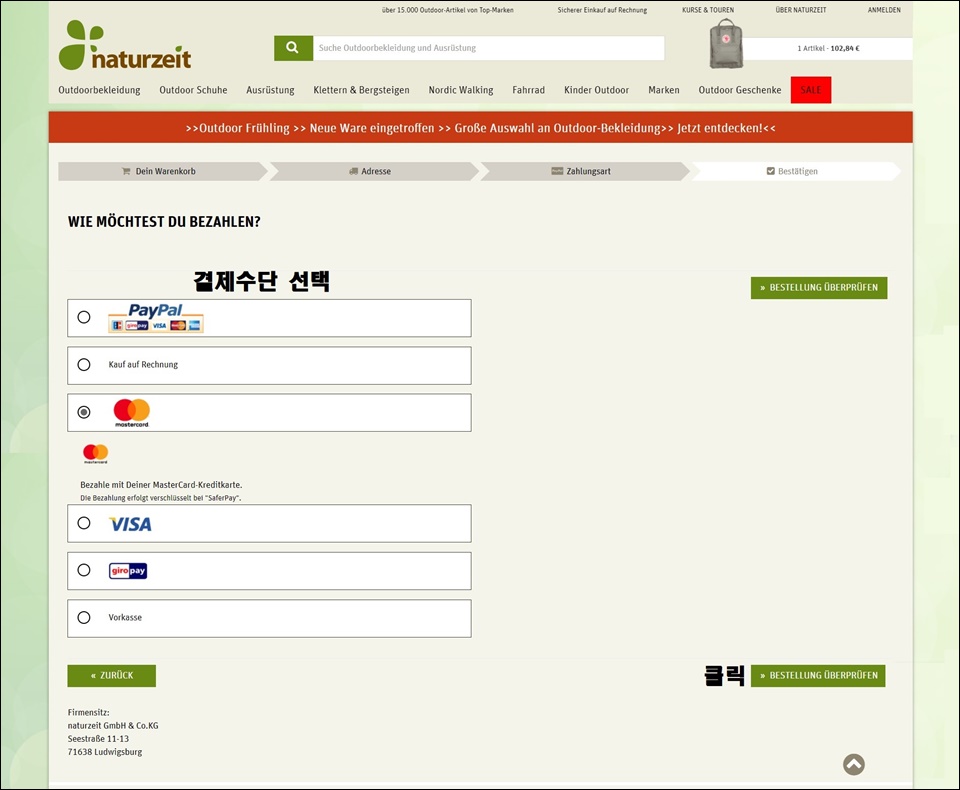The image size is (960, 790).
Task: Select the Mastercard radio button
Action: (84, 412)
